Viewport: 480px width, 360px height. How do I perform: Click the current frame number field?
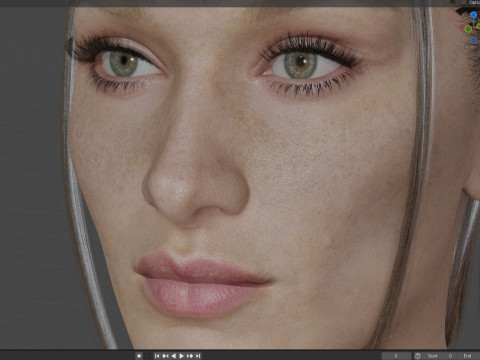pos(396,356)
